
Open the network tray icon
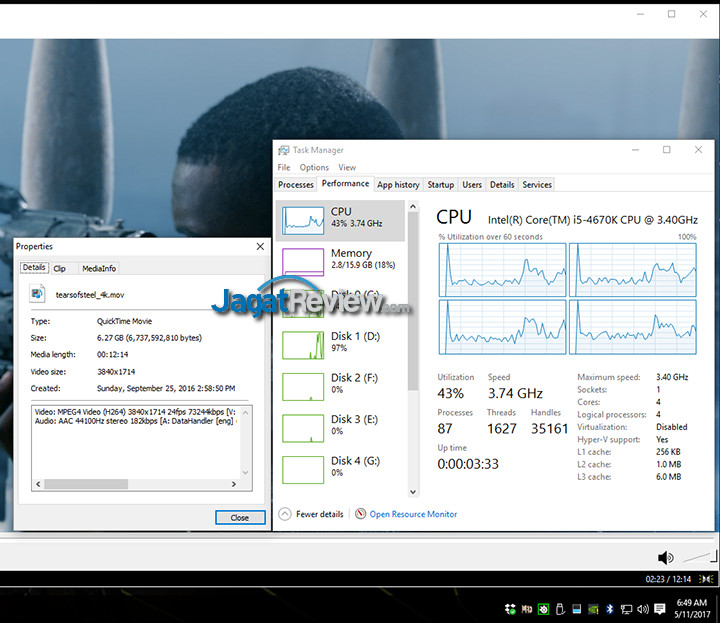tap(626, 610)
